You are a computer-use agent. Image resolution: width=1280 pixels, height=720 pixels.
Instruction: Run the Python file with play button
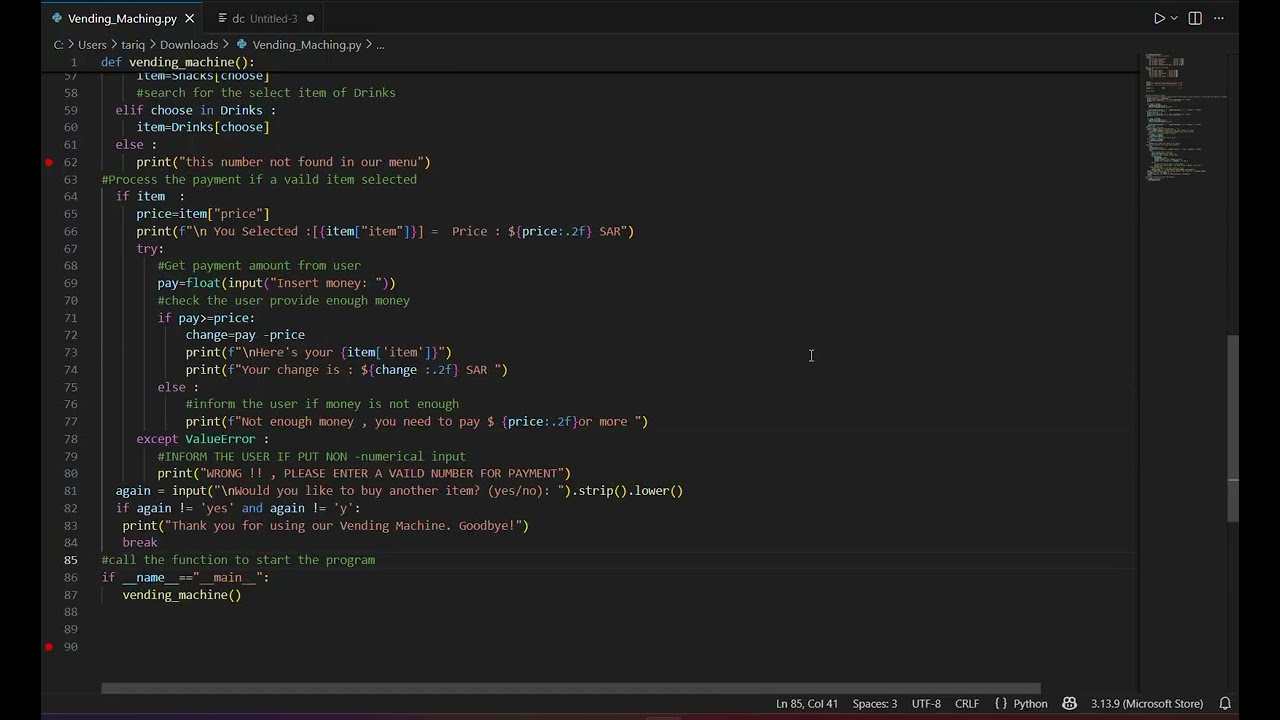1159,18
